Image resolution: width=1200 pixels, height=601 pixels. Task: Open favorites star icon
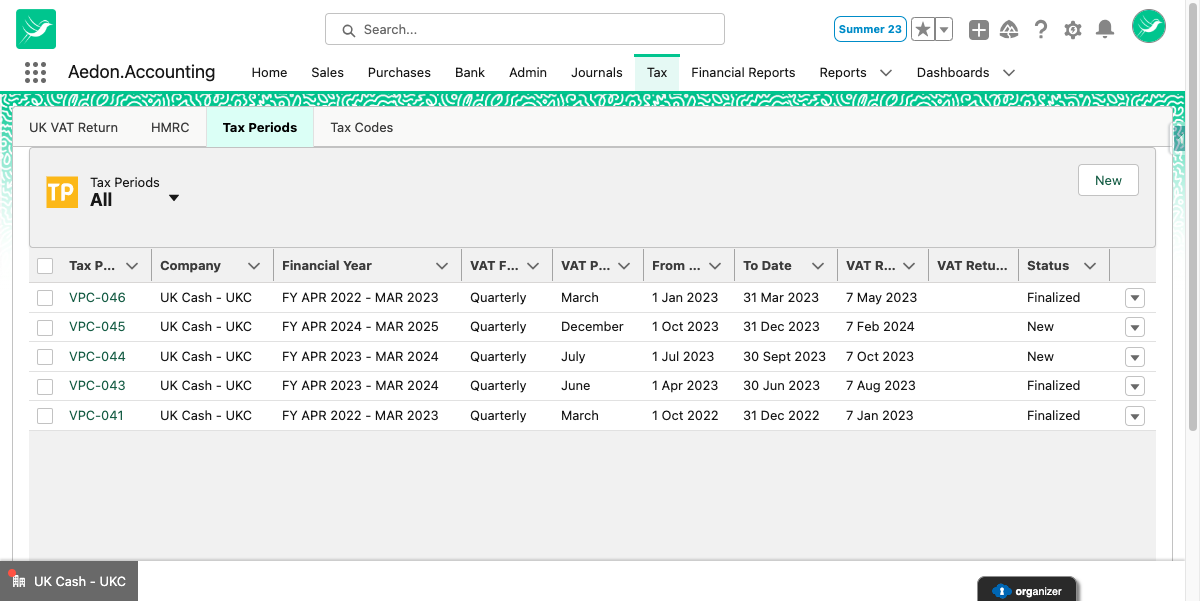pyautogui.click(x=923, y=29)
